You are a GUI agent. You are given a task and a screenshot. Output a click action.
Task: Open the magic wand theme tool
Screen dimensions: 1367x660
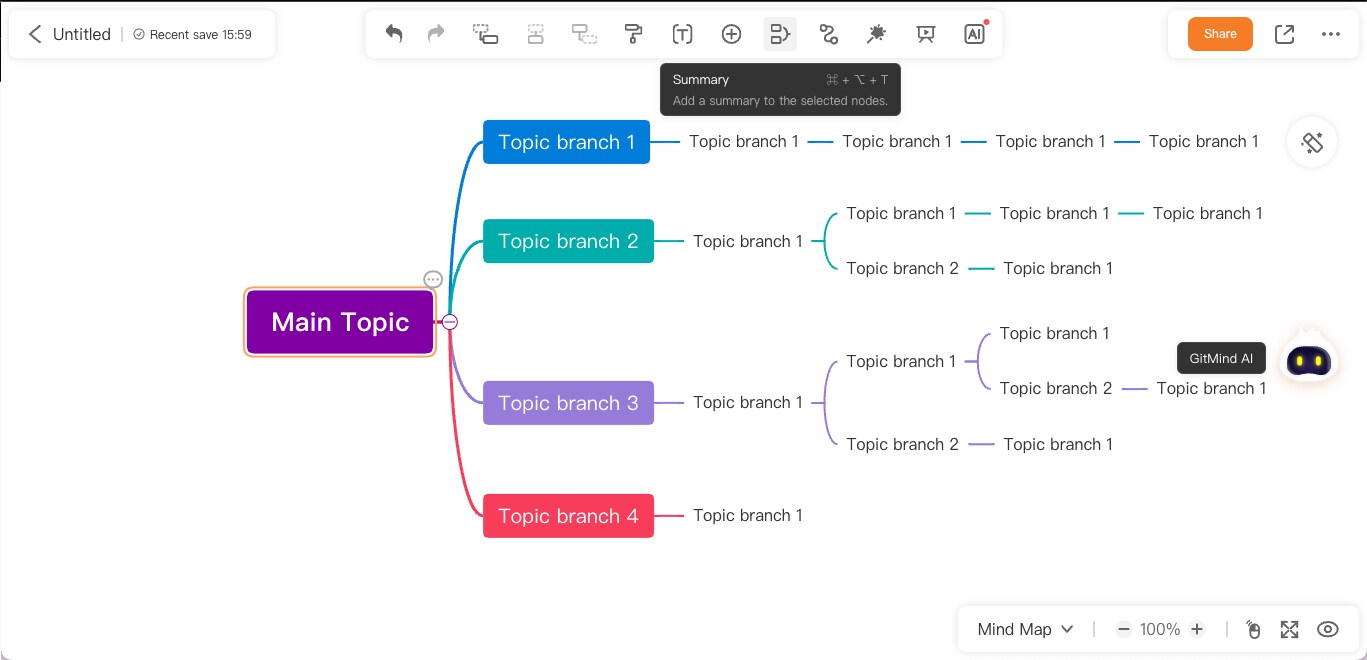pyautogui.click(x=876, y=34)
